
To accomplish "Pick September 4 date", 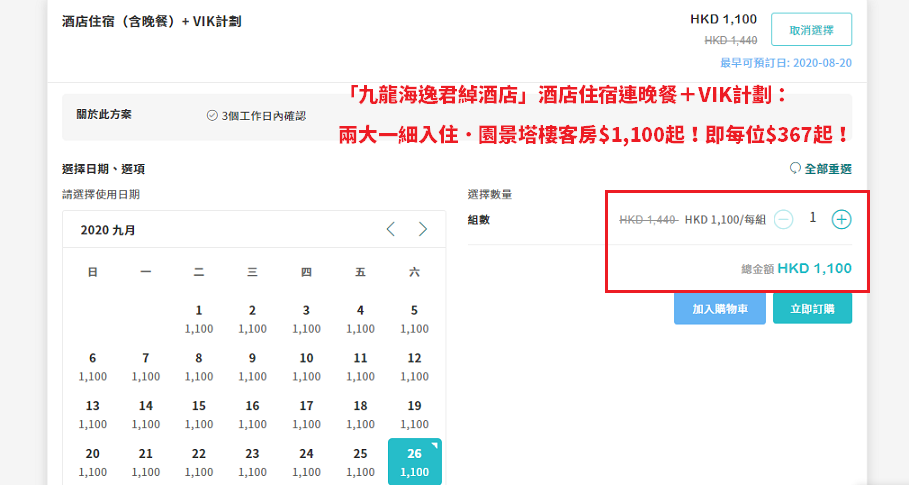I will (360, 319).
